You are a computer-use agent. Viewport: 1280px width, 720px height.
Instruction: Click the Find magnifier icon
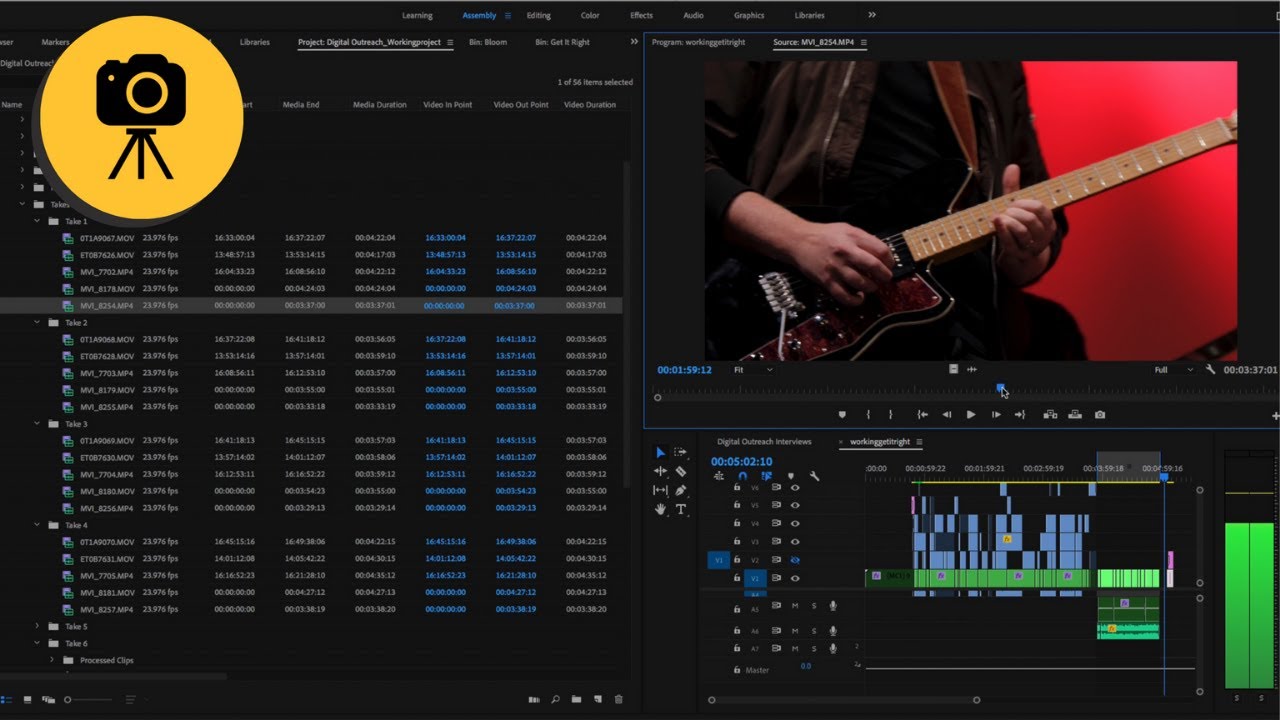click(555, 700)
